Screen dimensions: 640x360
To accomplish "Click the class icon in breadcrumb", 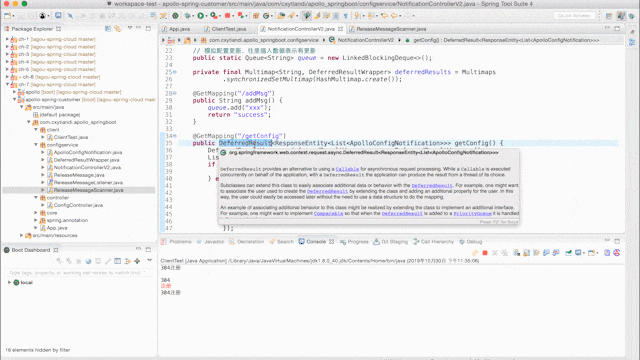I will click(x=332, y=40).
